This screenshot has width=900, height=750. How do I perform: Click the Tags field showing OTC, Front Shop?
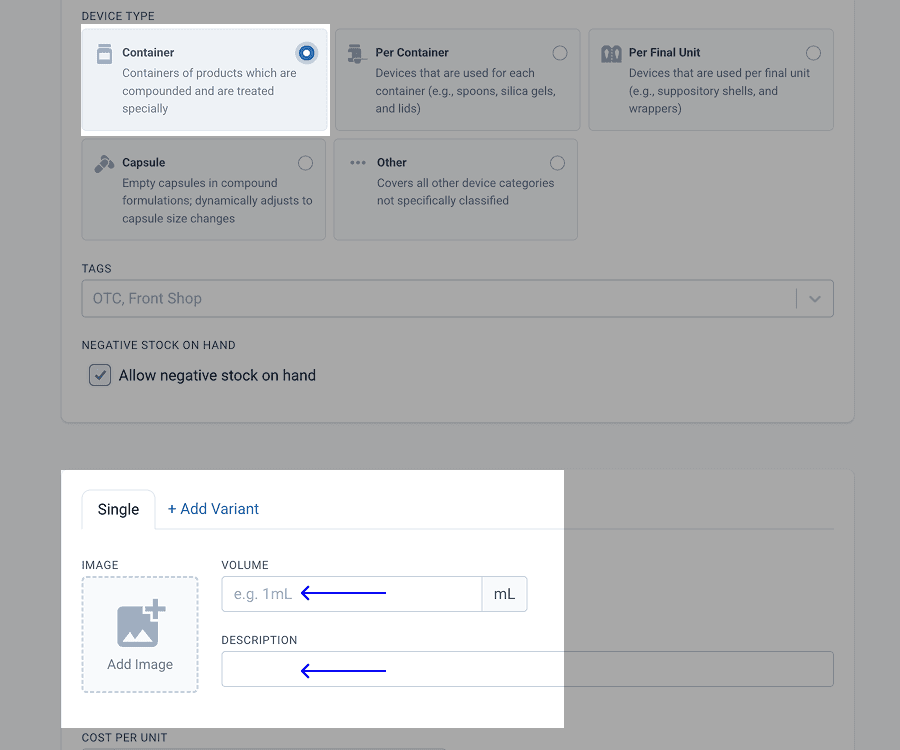coord(457,299)
